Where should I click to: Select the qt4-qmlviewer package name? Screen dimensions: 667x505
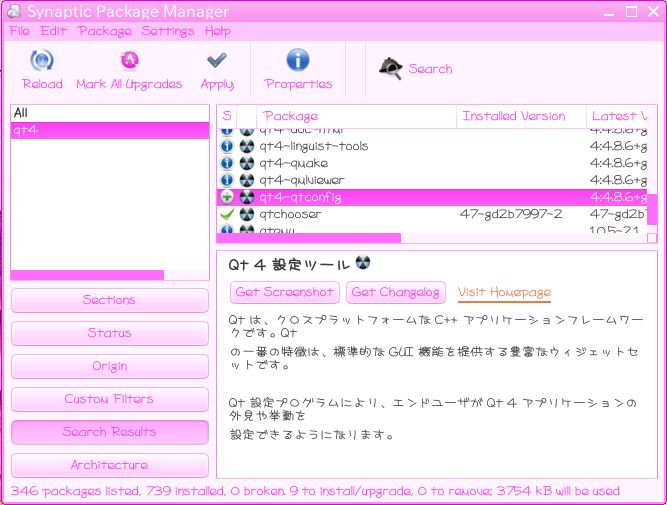[302, 180]
